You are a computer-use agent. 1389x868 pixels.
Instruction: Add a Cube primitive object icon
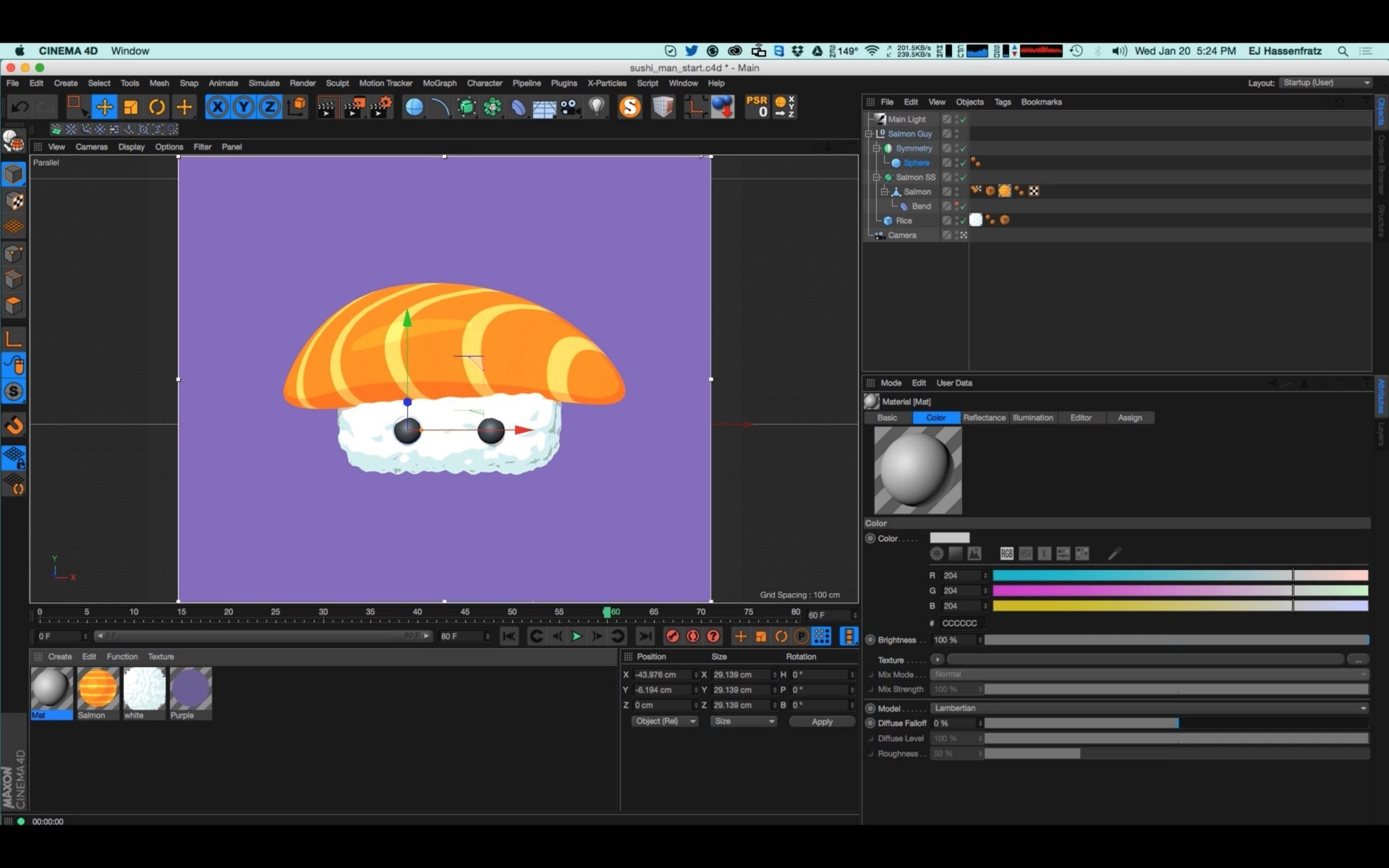click(x=414, y=108)
